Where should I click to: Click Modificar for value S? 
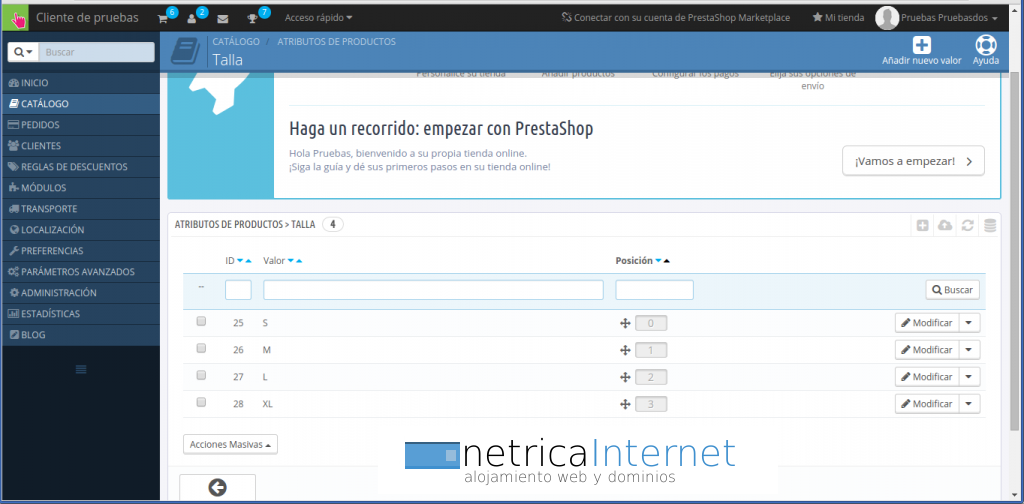[x=927, y=323]
